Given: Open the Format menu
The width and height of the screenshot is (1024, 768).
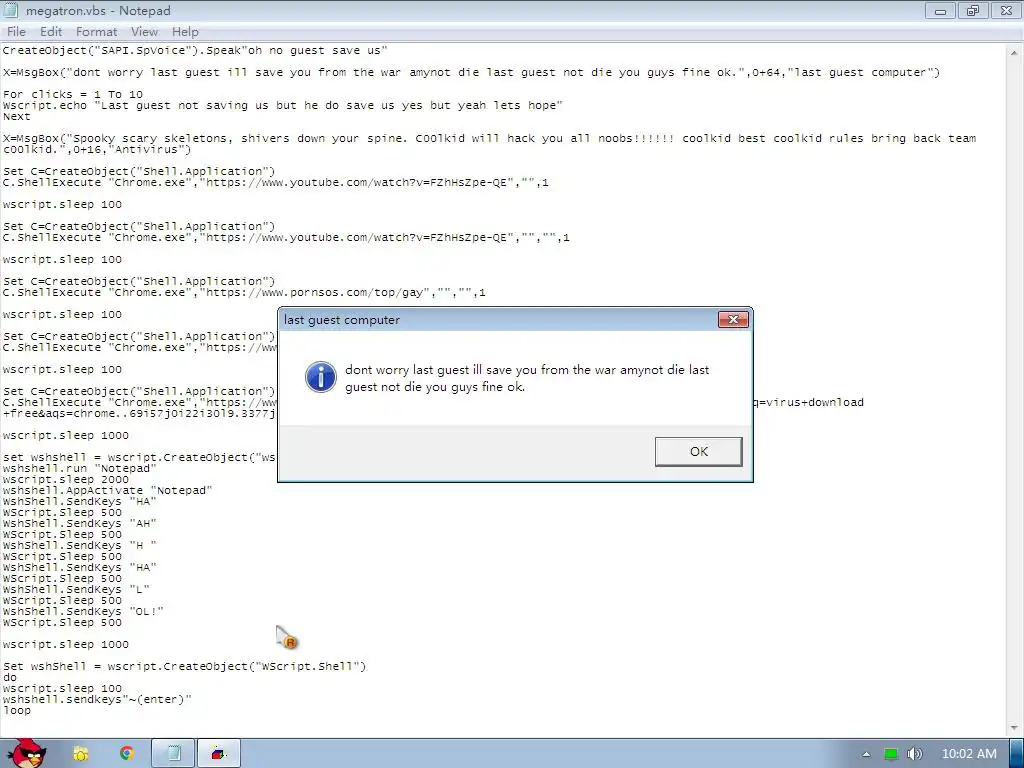Looking at the screenshot, I should (x=96, y=32).
